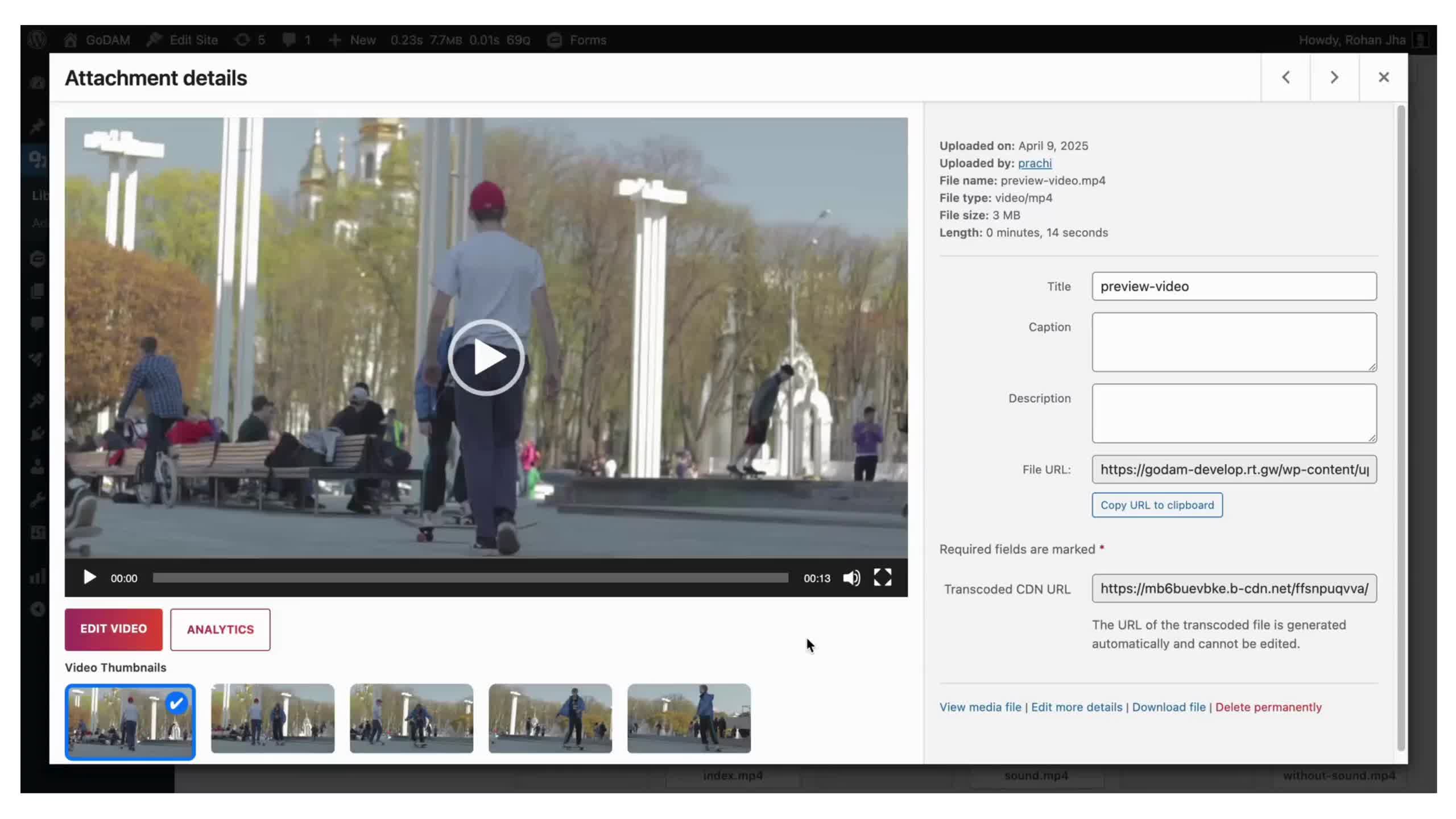The image size is (1456, 819).
Task: Click into the Caption text area
Action: point(1234,342)
